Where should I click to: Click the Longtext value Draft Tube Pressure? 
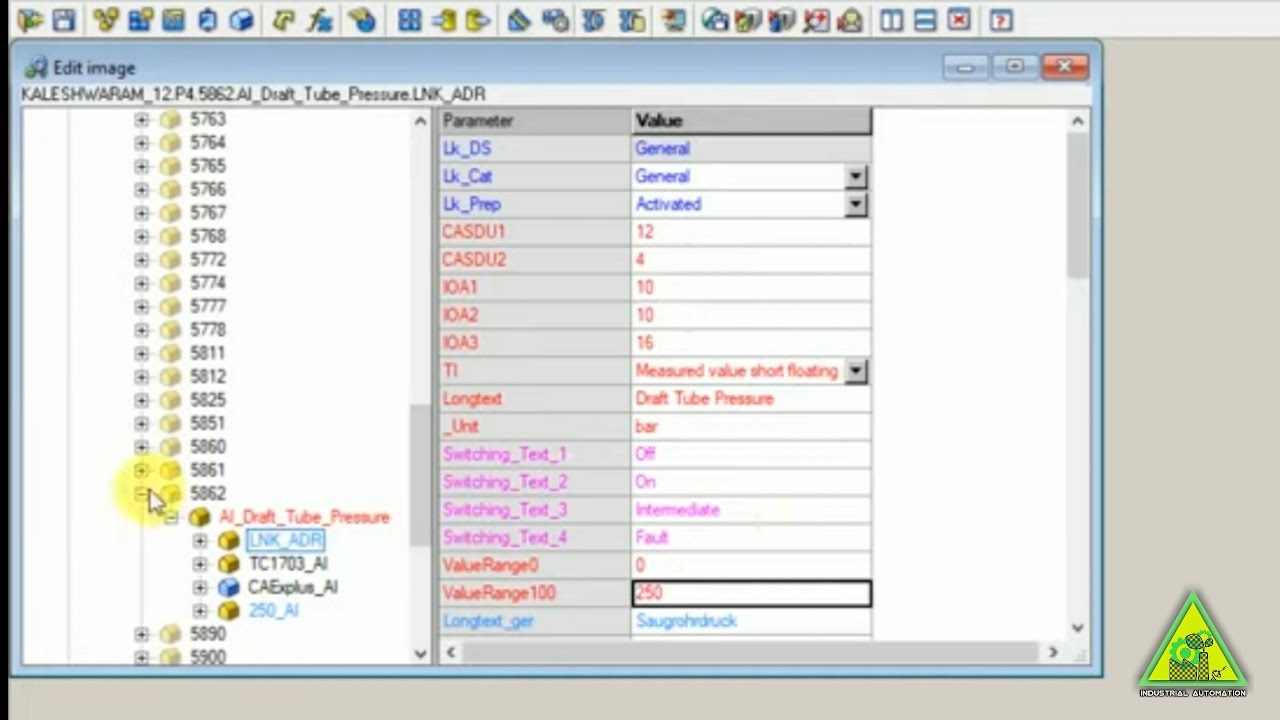705,399
